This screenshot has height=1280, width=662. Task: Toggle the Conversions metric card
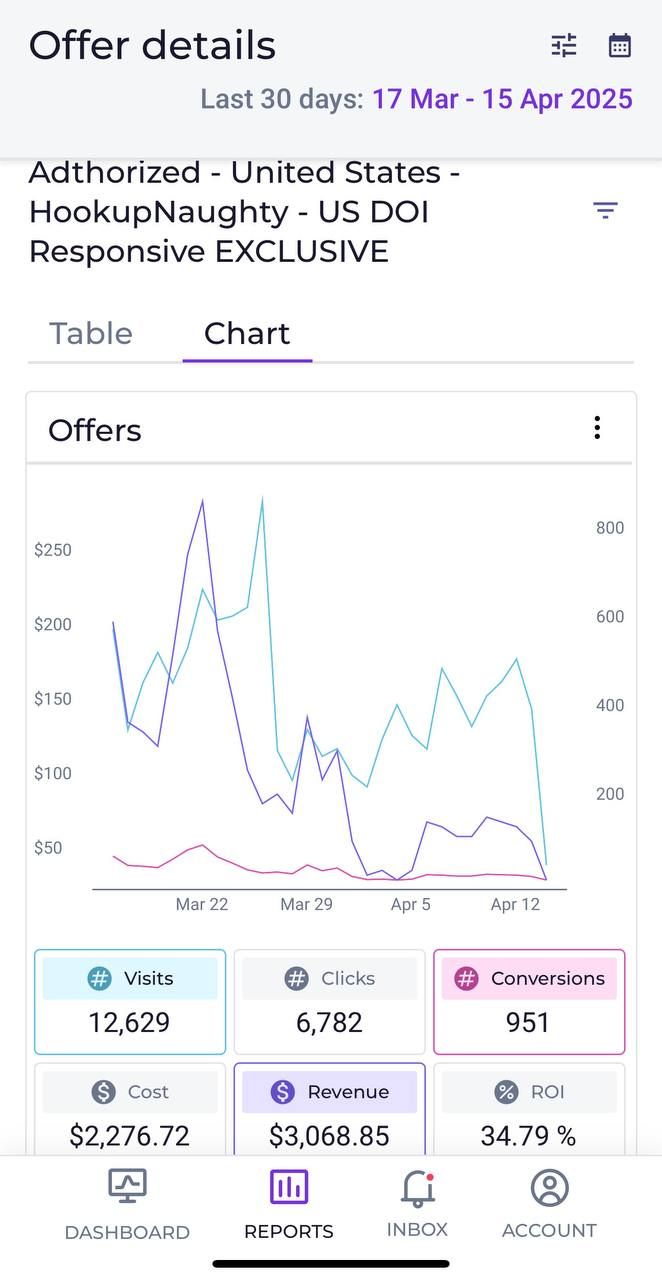coord(528,1001)
